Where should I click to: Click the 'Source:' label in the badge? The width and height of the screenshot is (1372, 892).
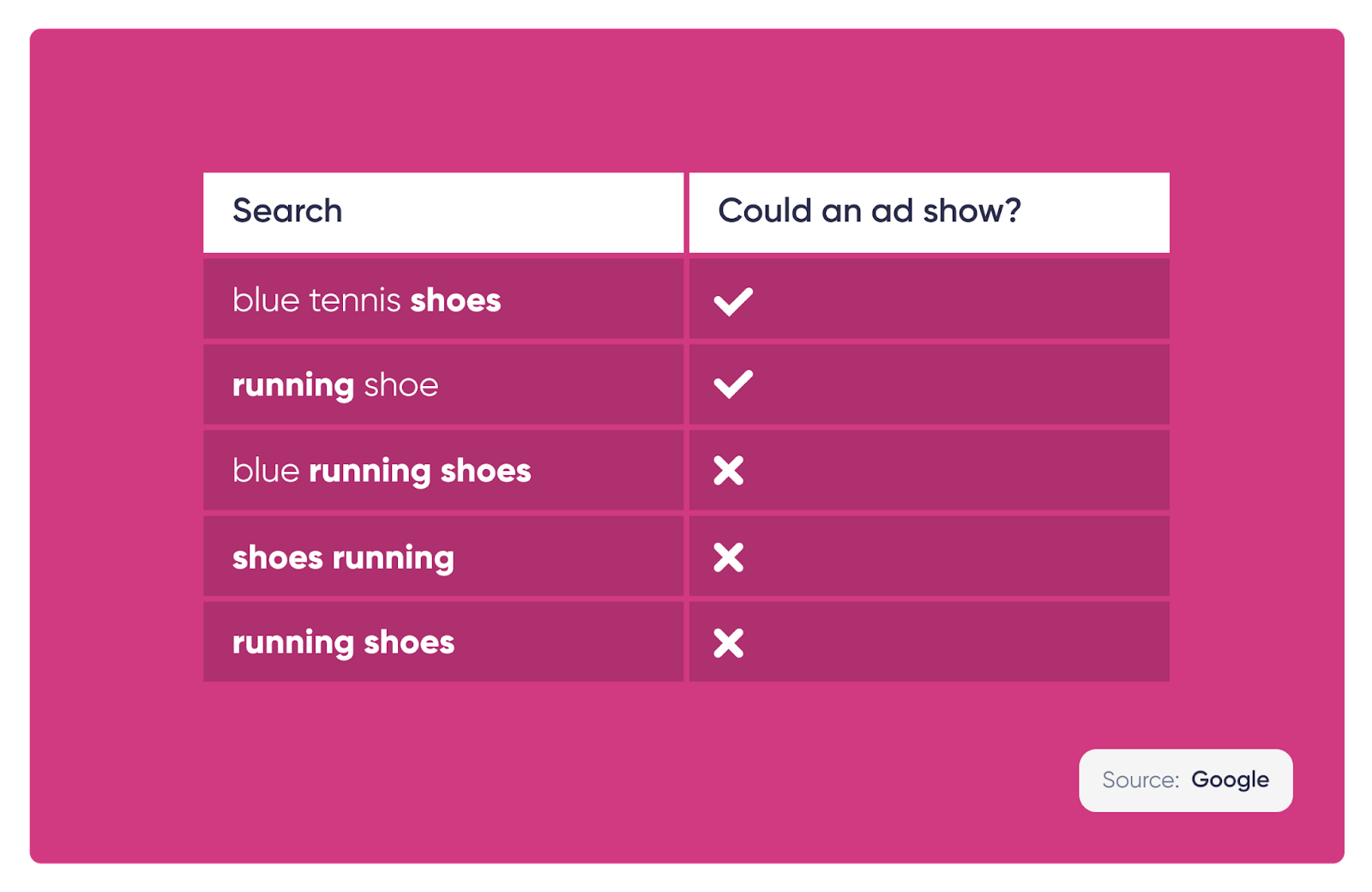point(1140,780)
